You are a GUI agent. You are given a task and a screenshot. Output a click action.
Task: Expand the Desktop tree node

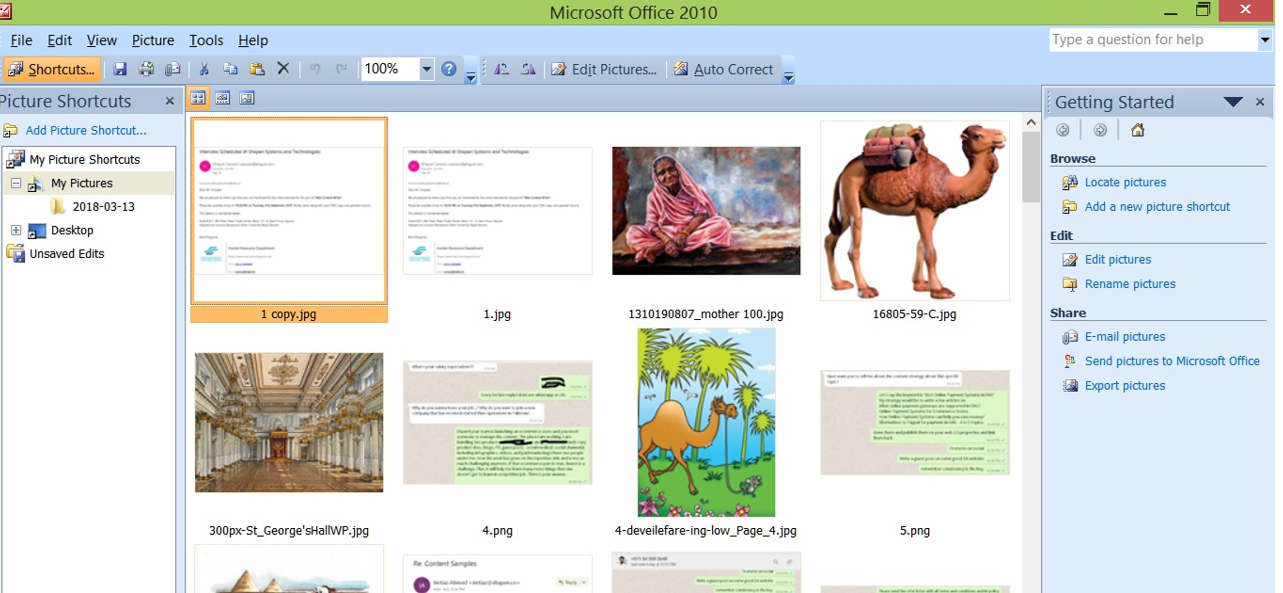pos(18,230)
